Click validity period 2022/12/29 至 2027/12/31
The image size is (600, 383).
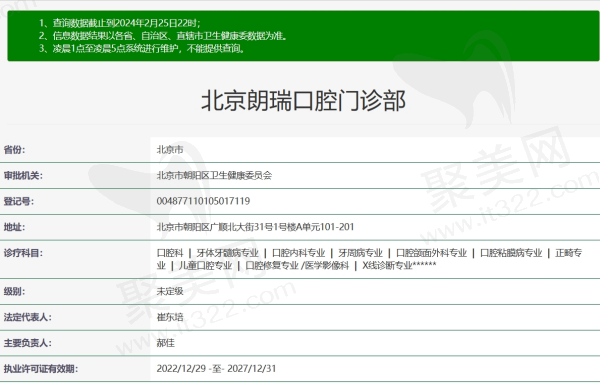coord(216,369)
